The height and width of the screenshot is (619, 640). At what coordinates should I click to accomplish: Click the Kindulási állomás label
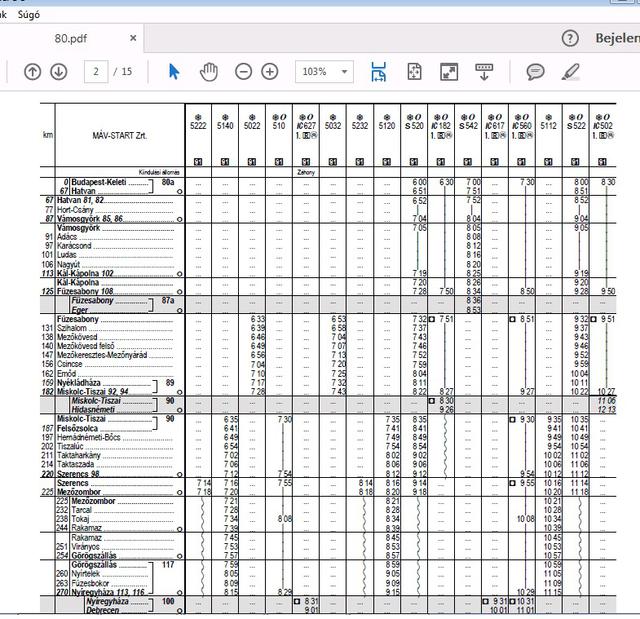click(159, 172)
